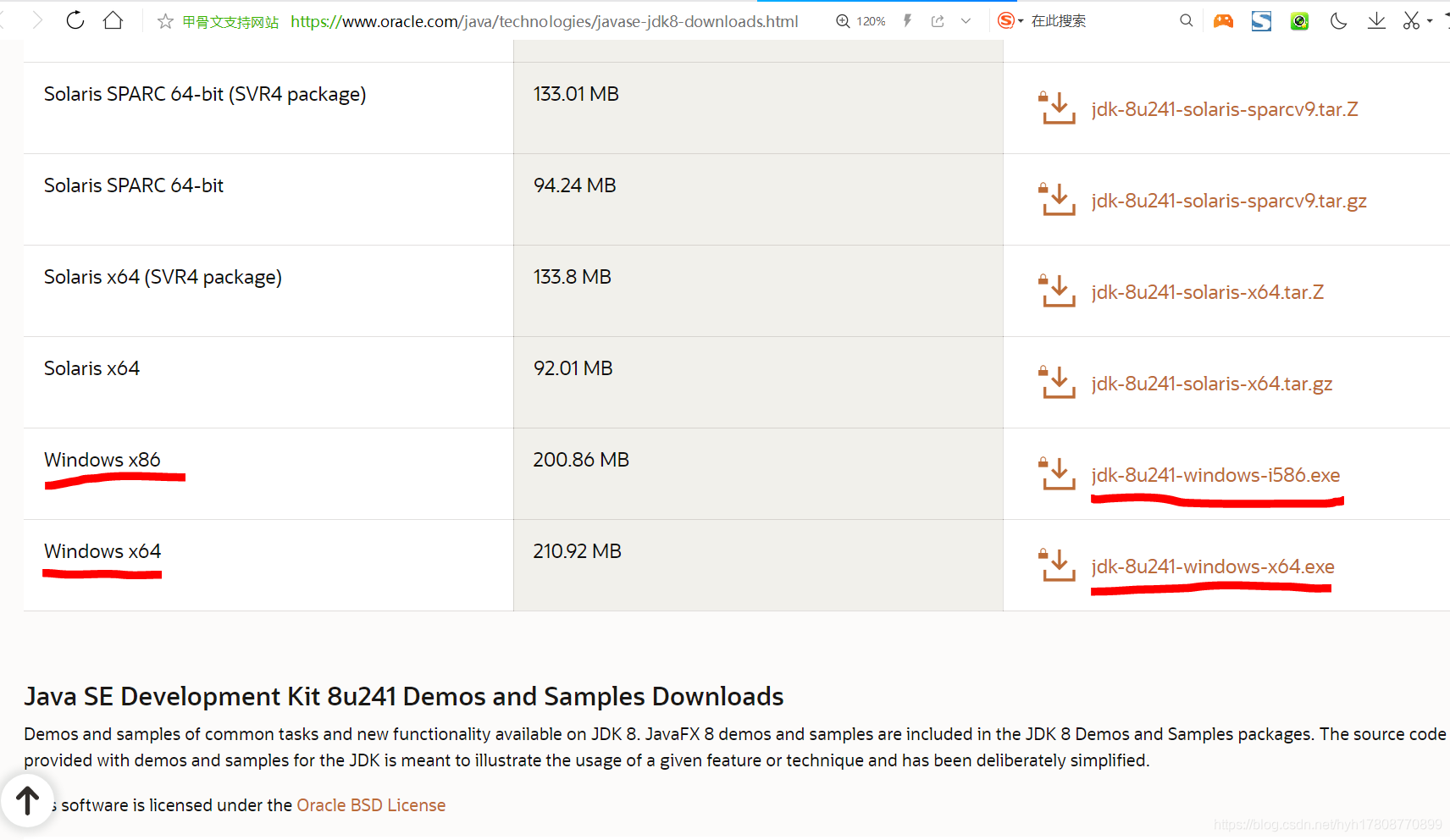
Task: Select the Solaris SPARC 64-bit label
Action: pos(134,185)
